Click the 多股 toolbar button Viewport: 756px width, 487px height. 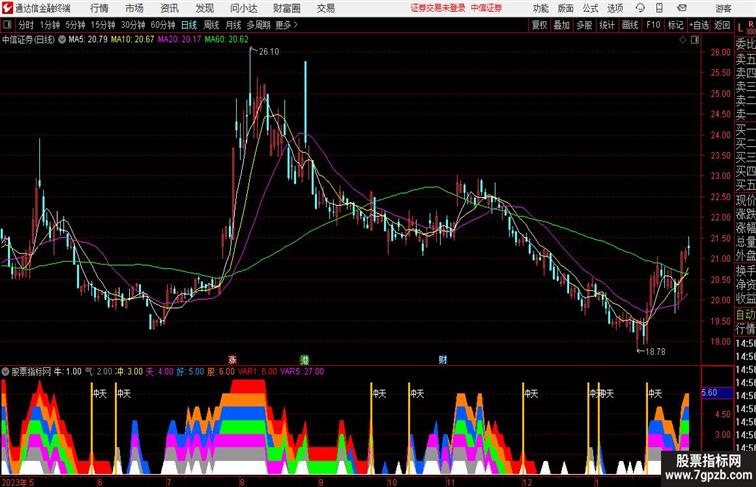pyautogui.click(x=584, y=25)
